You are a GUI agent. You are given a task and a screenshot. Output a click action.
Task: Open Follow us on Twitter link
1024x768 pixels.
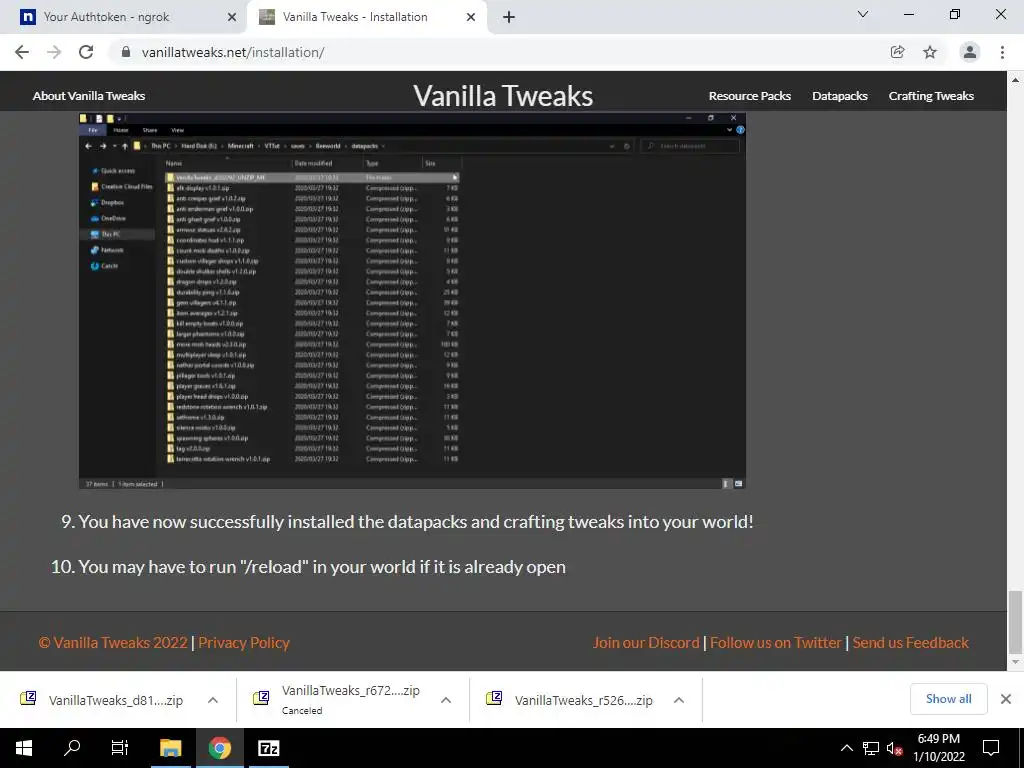(776, 643)
